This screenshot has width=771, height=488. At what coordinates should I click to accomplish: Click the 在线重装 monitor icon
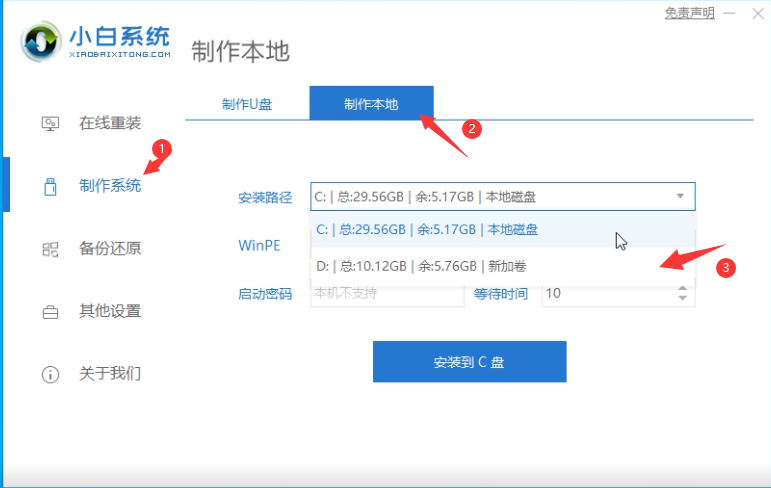point(50,124)
